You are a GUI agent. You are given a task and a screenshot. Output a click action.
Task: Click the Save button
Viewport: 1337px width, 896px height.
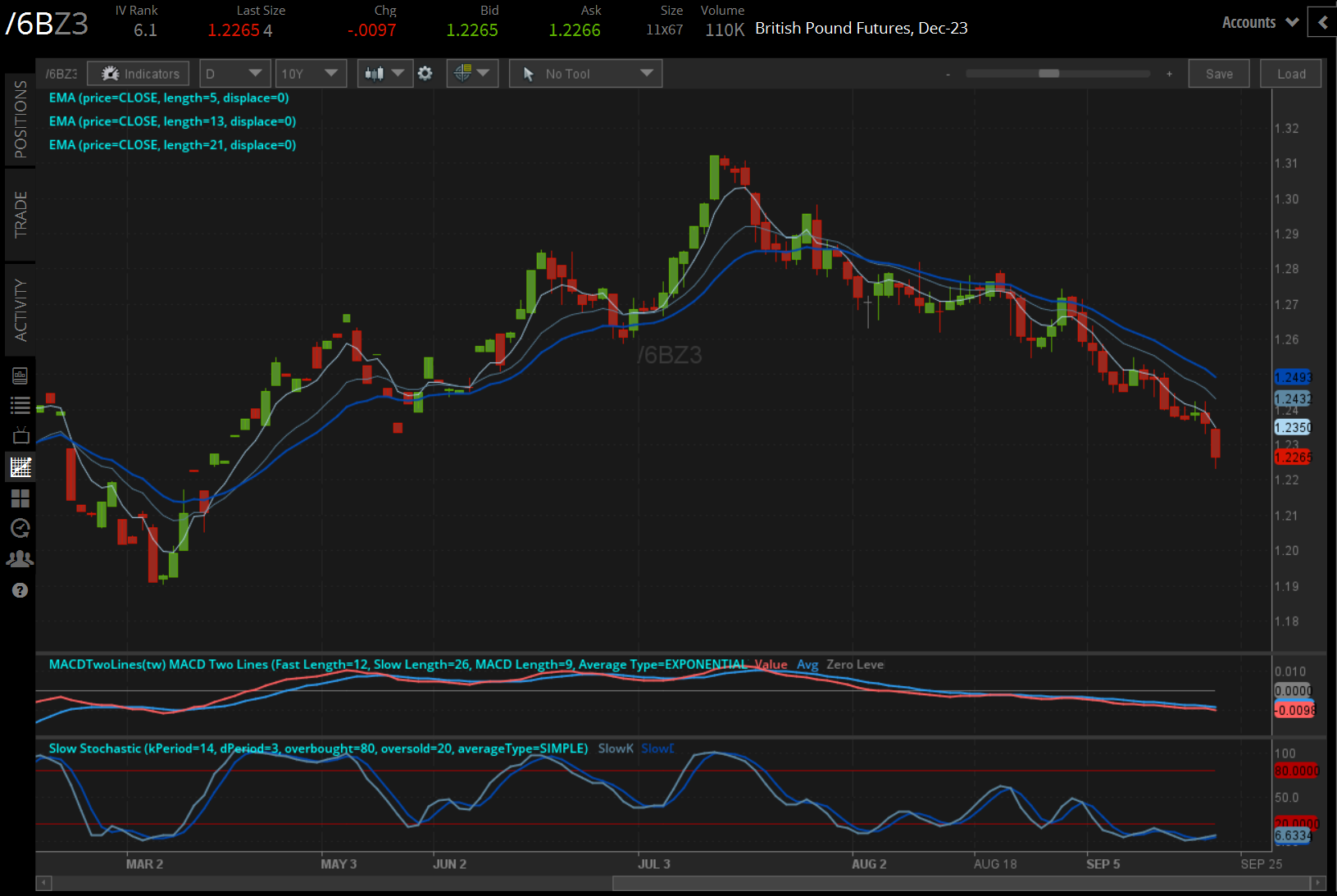tap(1218, 74)
